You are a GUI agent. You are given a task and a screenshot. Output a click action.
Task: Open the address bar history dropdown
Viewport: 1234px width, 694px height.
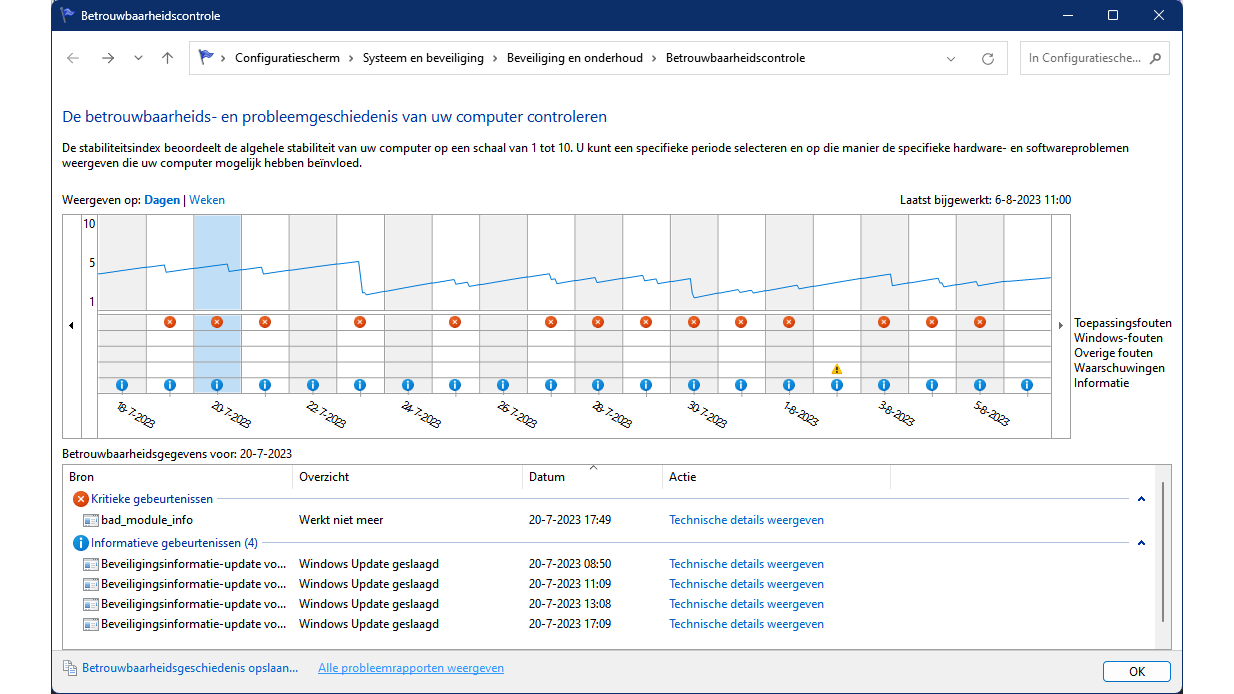[x=951, y=58]
